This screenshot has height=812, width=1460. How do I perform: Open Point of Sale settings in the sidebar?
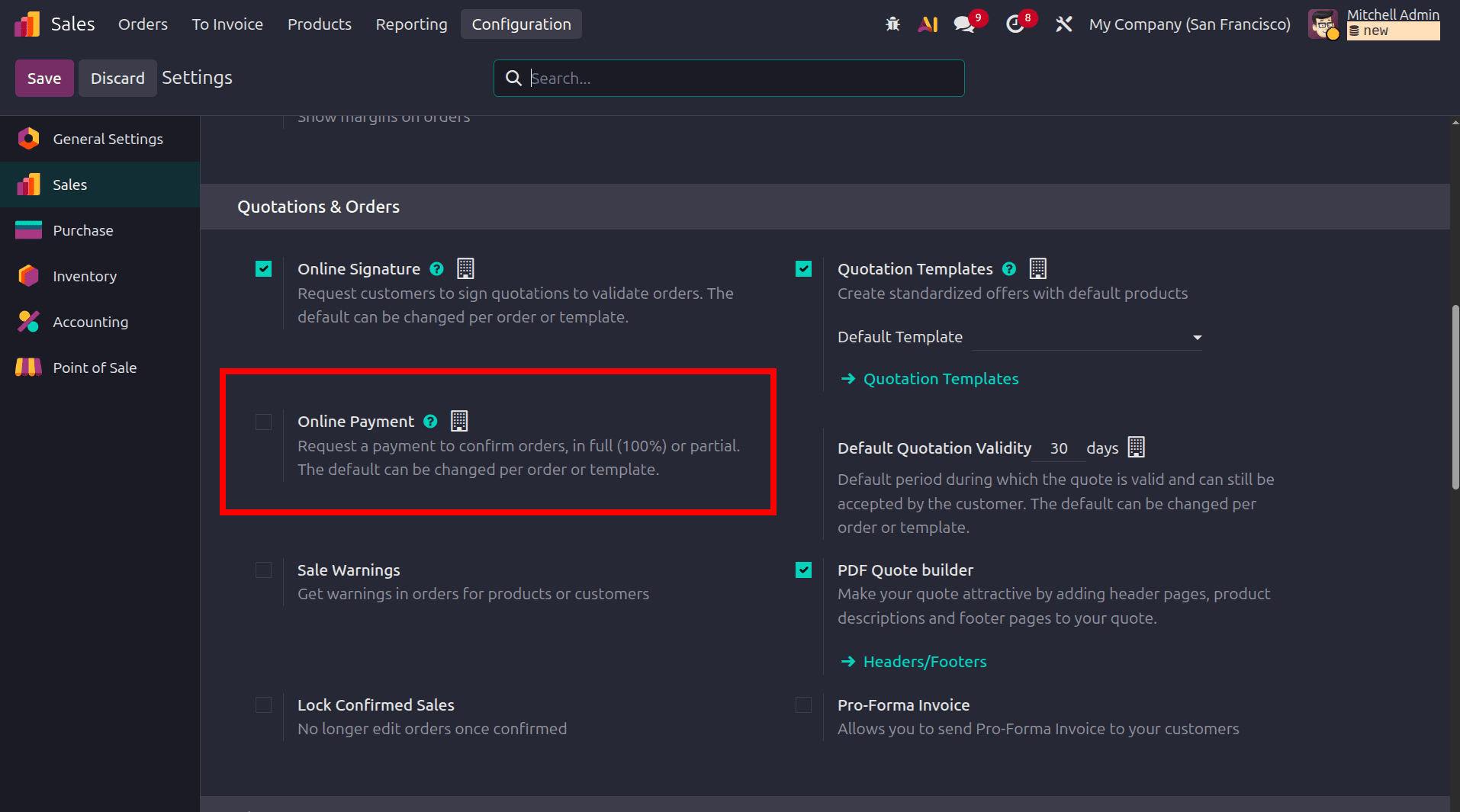pyautogui.click(x=95, y=367)
